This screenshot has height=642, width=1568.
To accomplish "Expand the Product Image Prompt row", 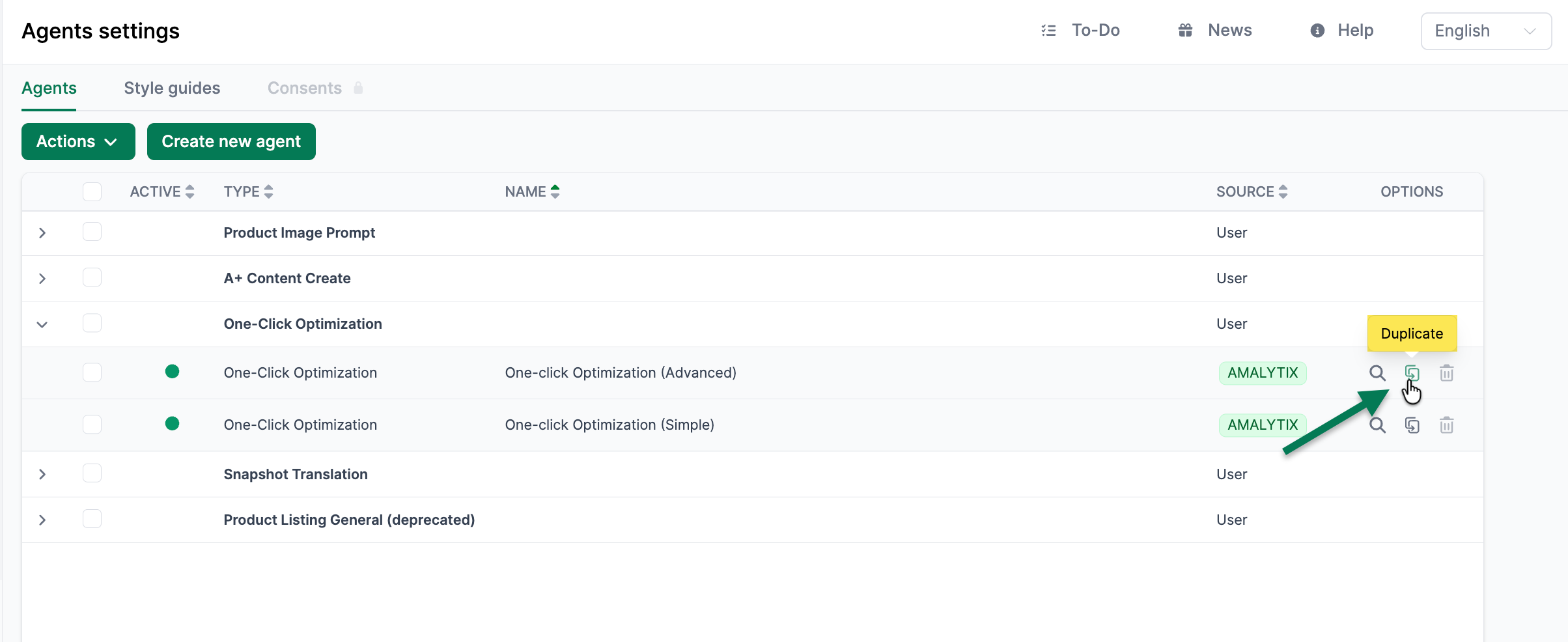I will point(42,233).
